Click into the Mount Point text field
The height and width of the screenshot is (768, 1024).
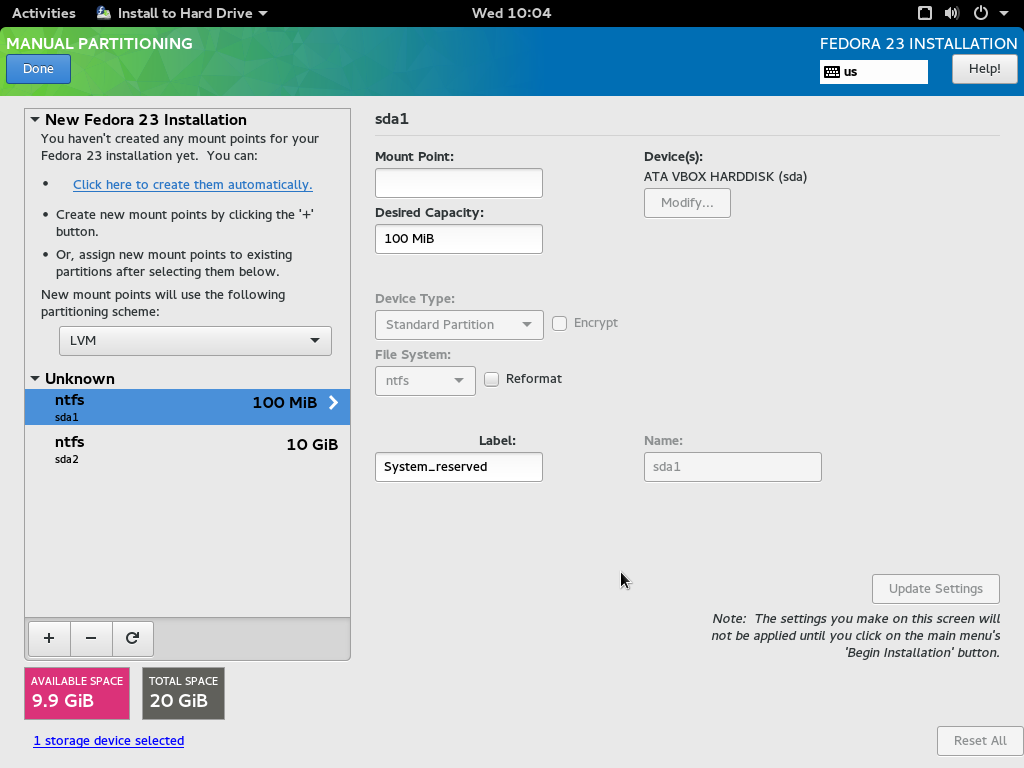click(458, 183)
